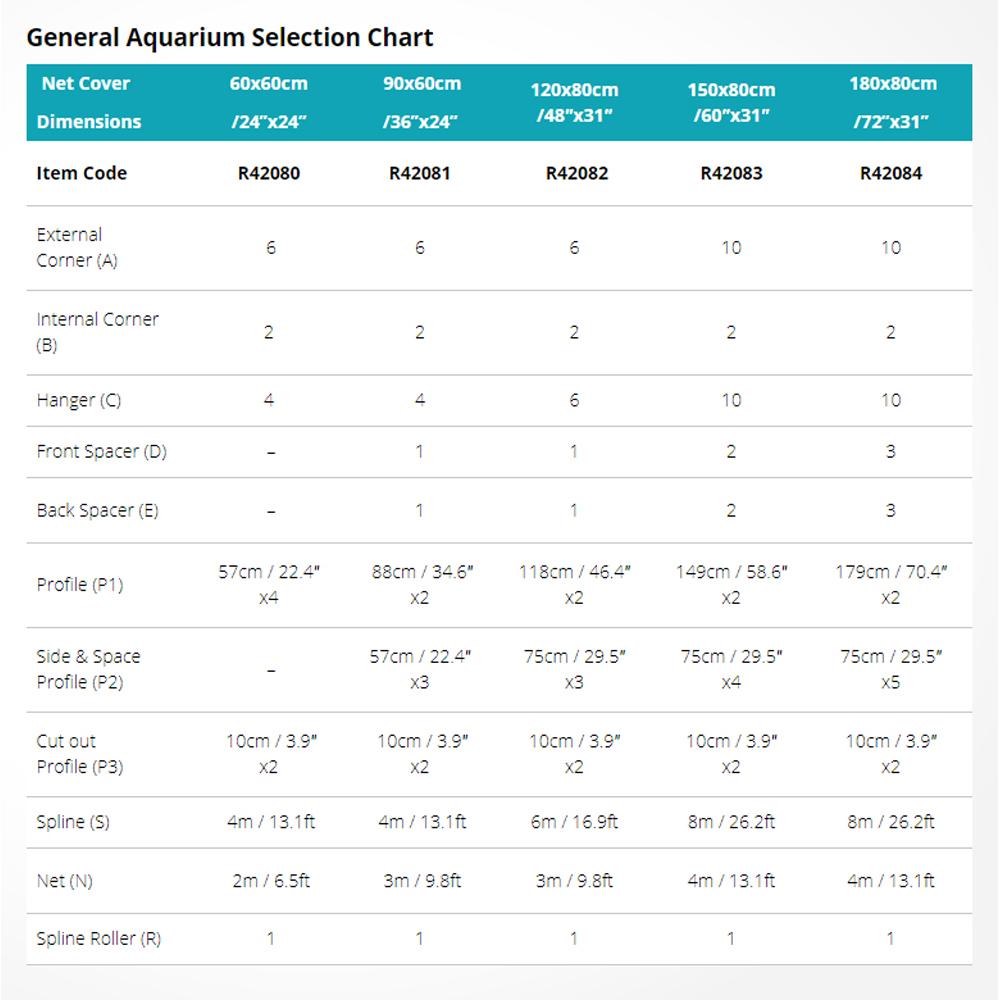Select the Internal Corner (B) row label
Viewport: 1000px width, 1000px height.
(97, 332)
